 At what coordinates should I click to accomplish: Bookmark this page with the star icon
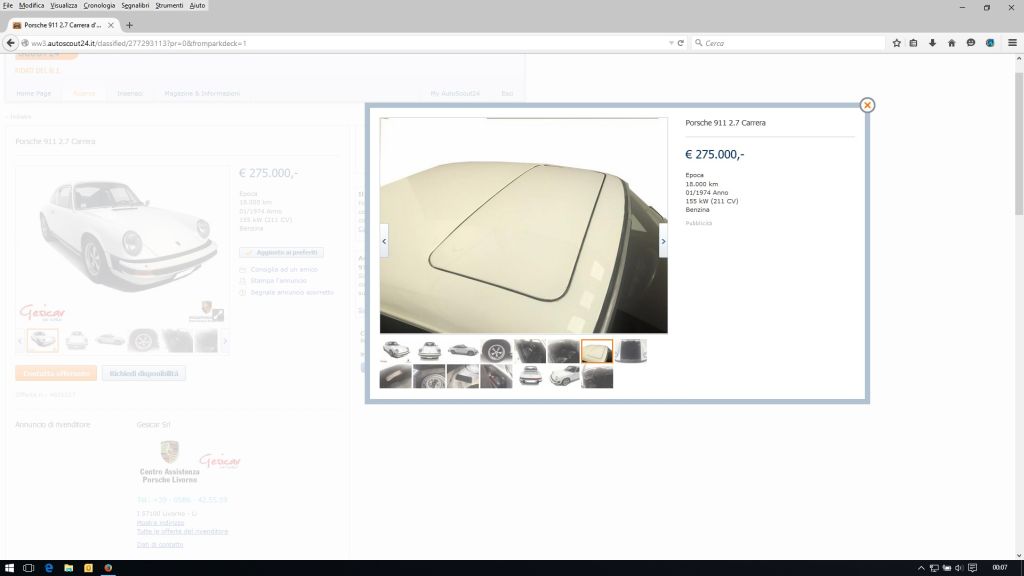click(897, 43)
